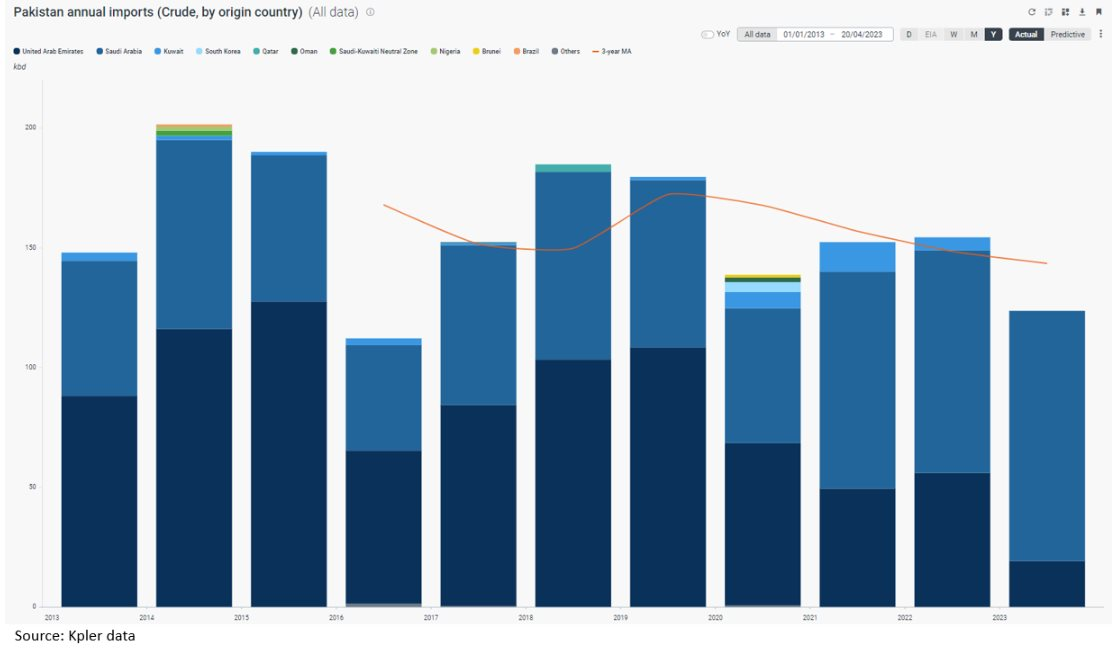Viewport: 1115px width, 652px height.
Task: Toggle Qatar legend series
Action: pyautogui.click(x=266, y=51)
